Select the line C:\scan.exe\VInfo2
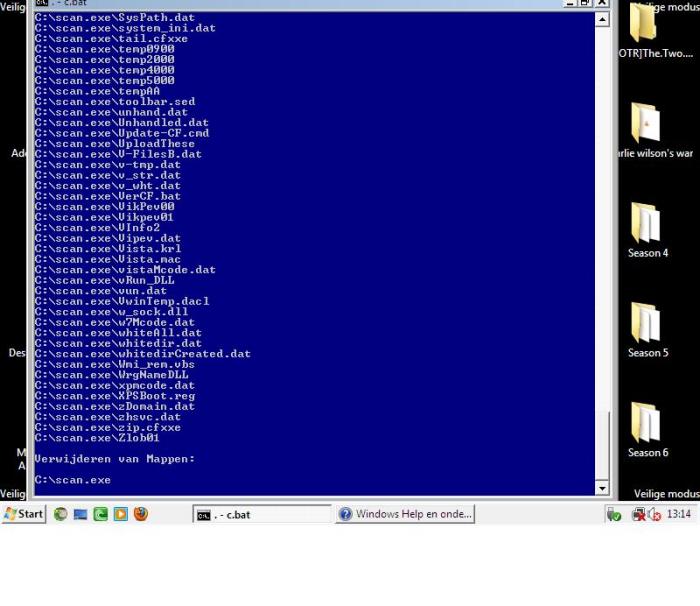 [x=97, y=228]
